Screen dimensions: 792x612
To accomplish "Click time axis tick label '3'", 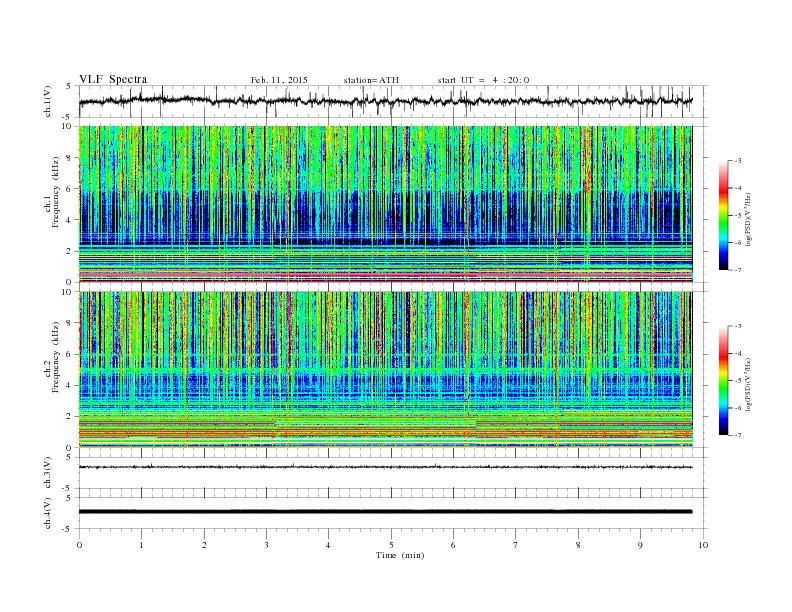I will tap(267, 545).
